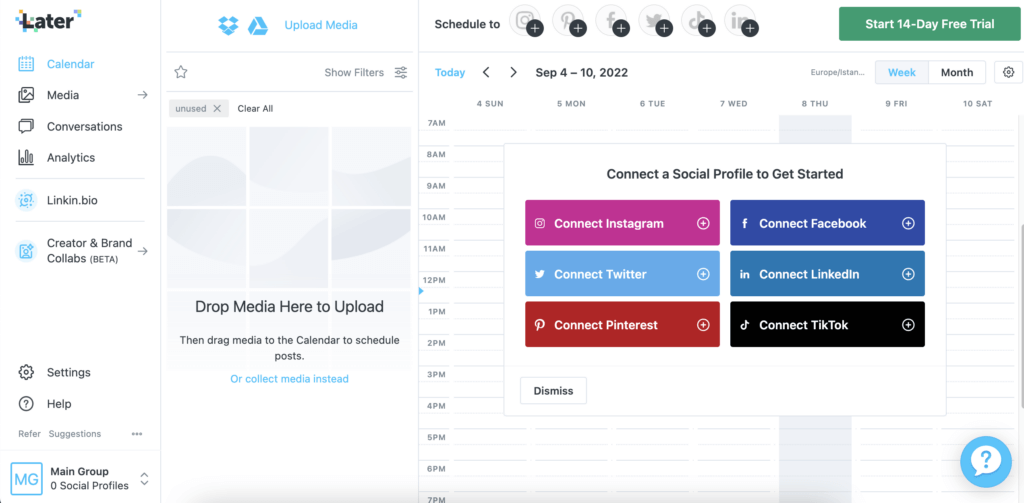
Task: Click Show Filters
Action: pyautogui.click(x=354, y=73)
